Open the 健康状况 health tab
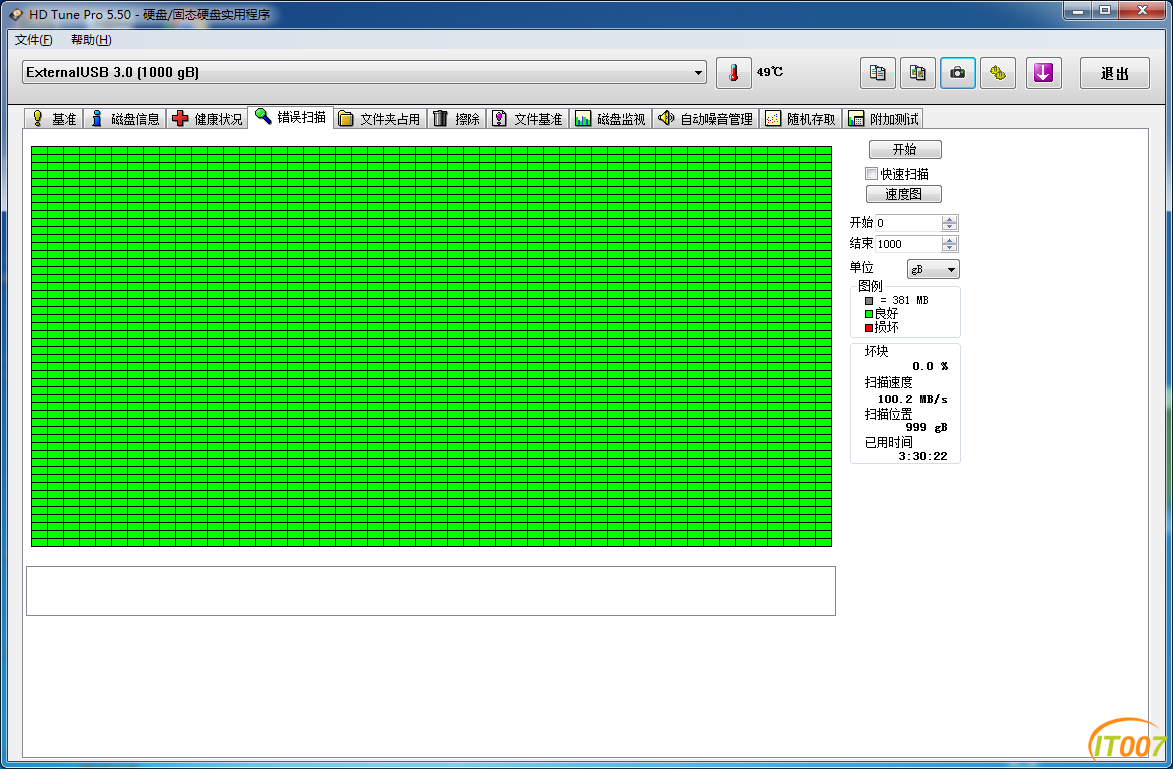1173x769 pixels. [207, 119]
